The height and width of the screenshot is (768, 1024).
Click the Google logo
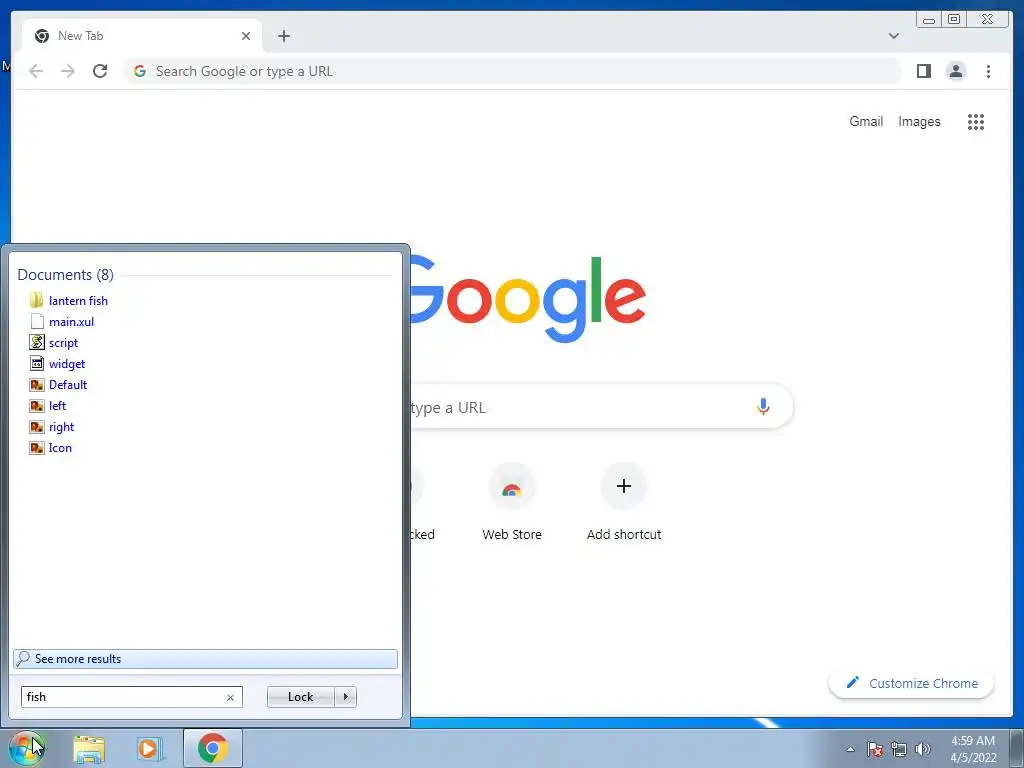tap(528, 299)
